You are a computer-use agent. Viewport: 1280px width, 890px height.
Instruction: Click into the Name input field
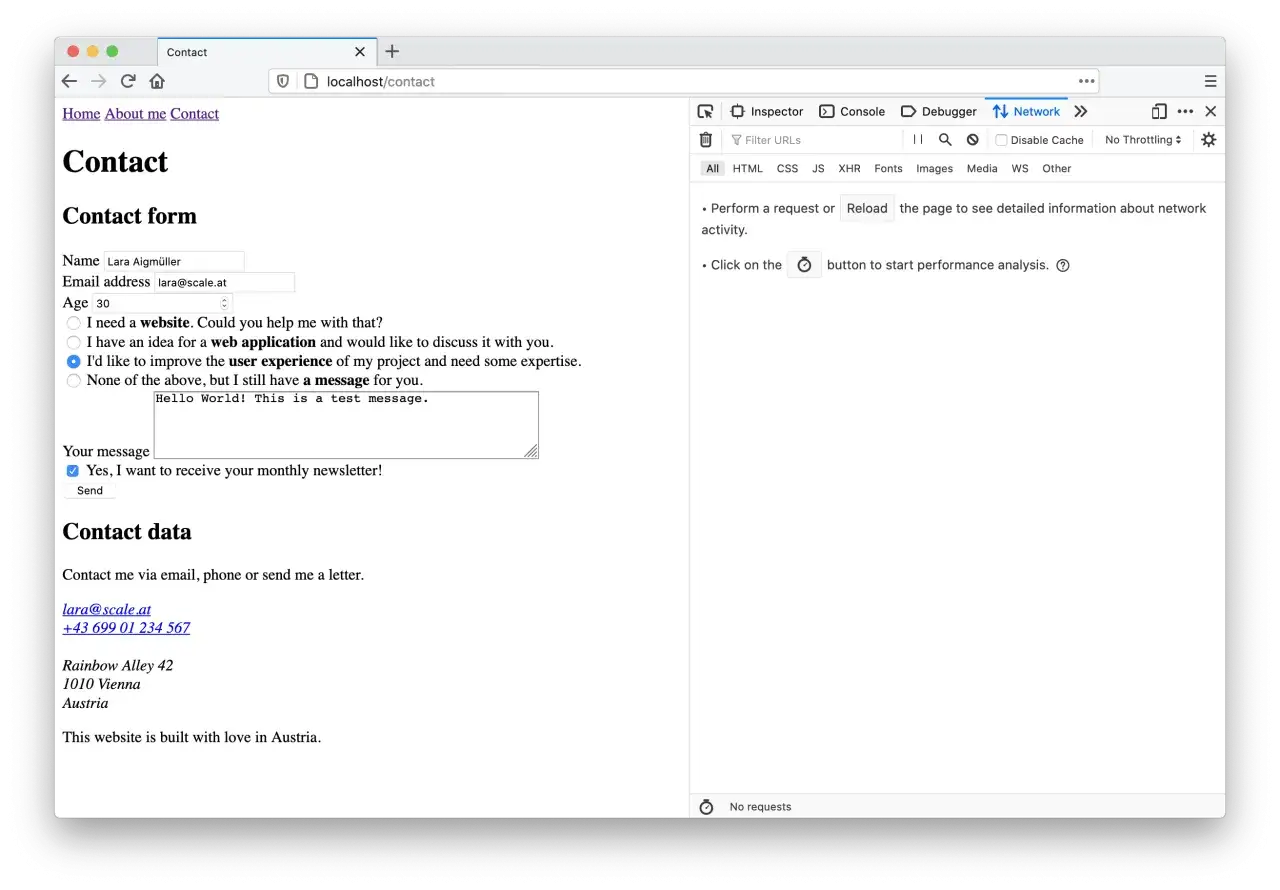(174, 261)
